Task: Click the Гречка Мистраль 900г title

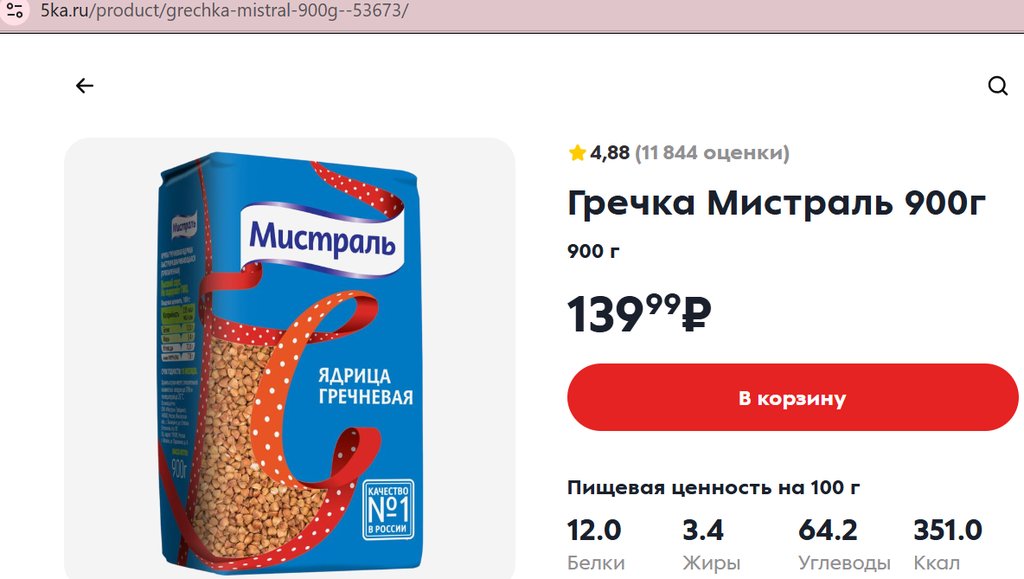Action: pyautogui.click(x=776, y=202)
